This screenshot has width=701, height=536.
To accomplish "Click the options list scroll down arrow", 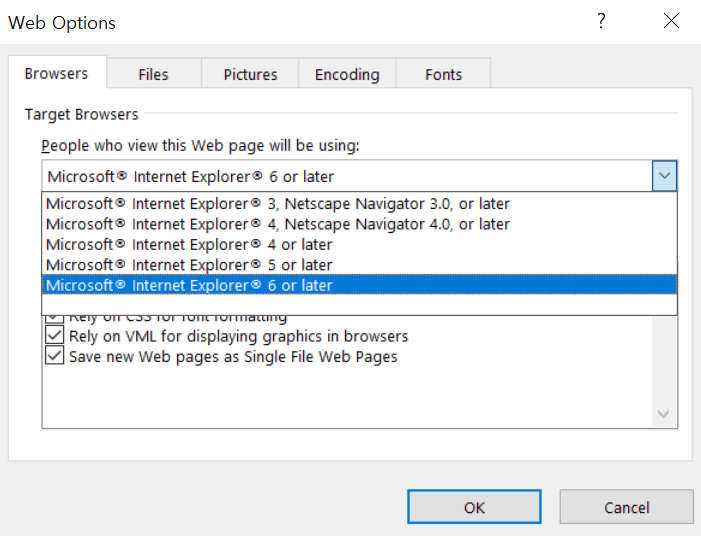I will click(x=663, y=414).
